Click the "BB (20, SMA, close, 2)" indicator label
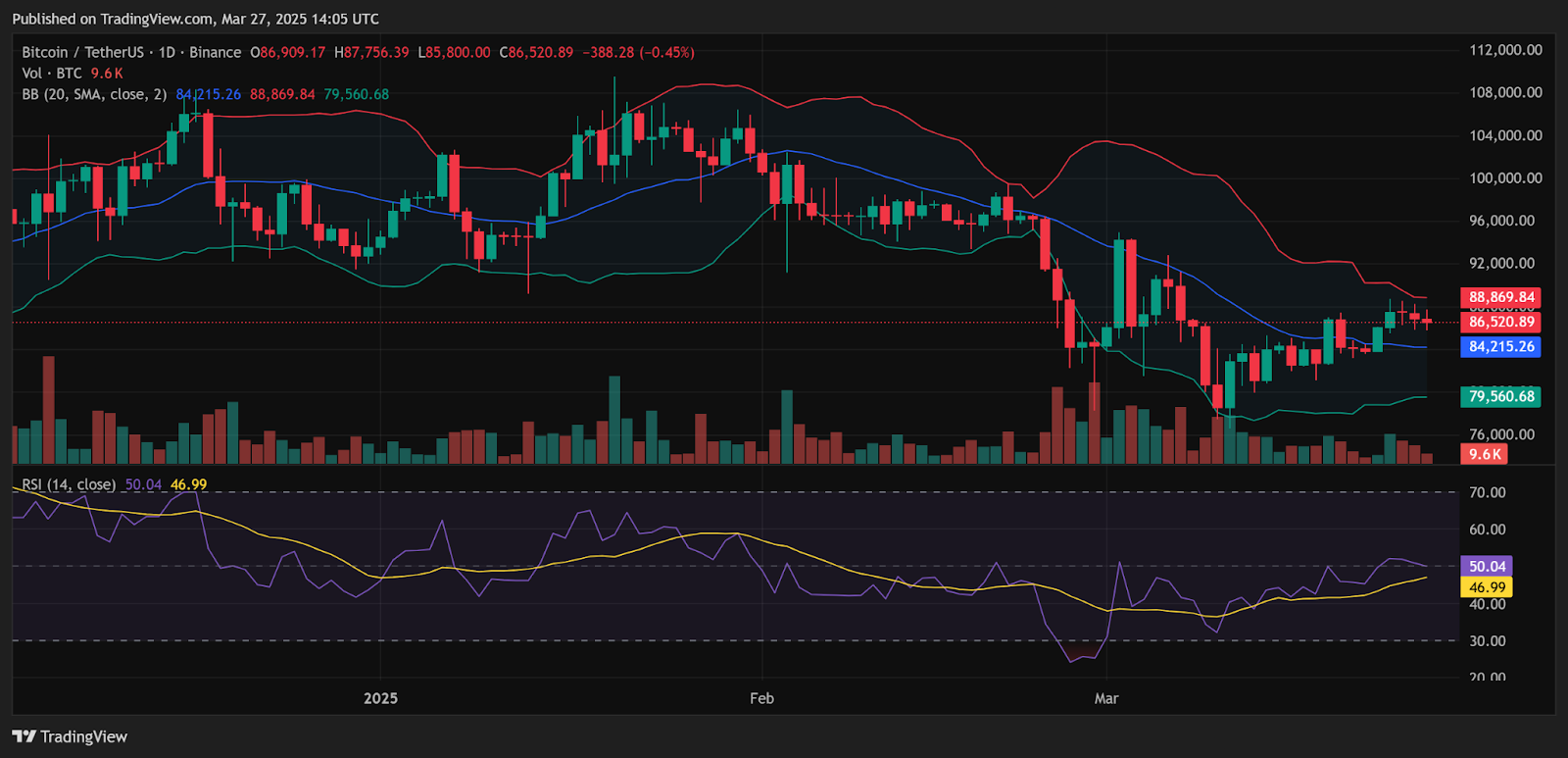Viewport: 1568px width, 758px height. (94, 94)
